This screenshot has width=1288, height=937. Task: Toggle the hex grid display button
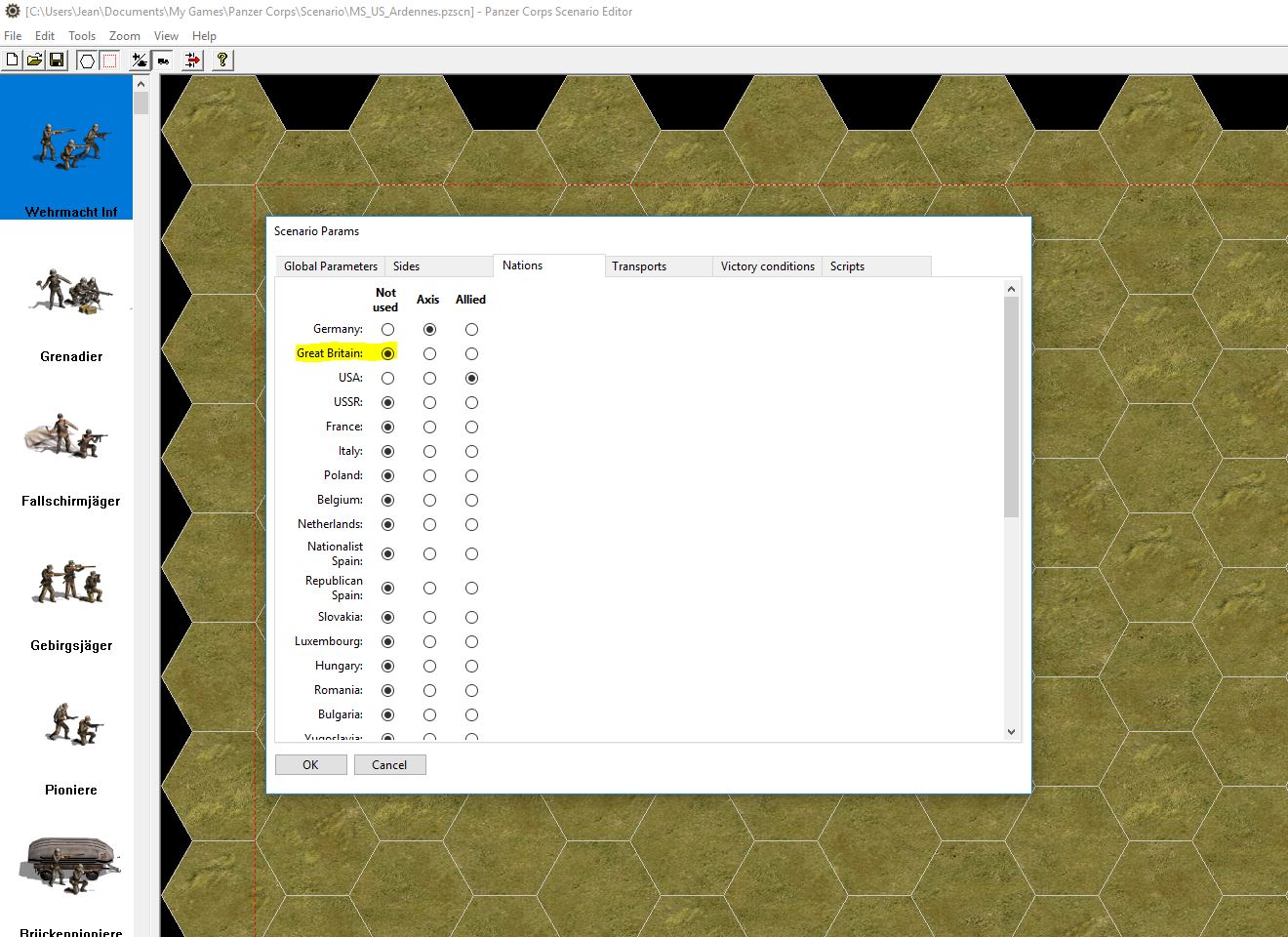coord(87,61)
